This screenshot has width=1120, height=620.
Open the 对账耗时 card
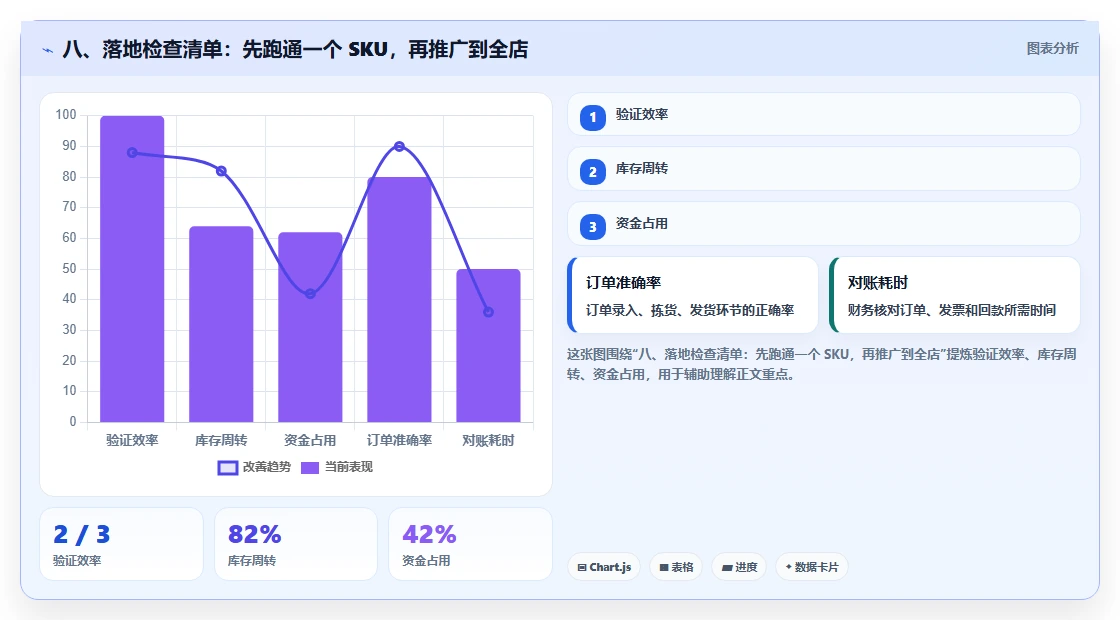pos(954,295)
